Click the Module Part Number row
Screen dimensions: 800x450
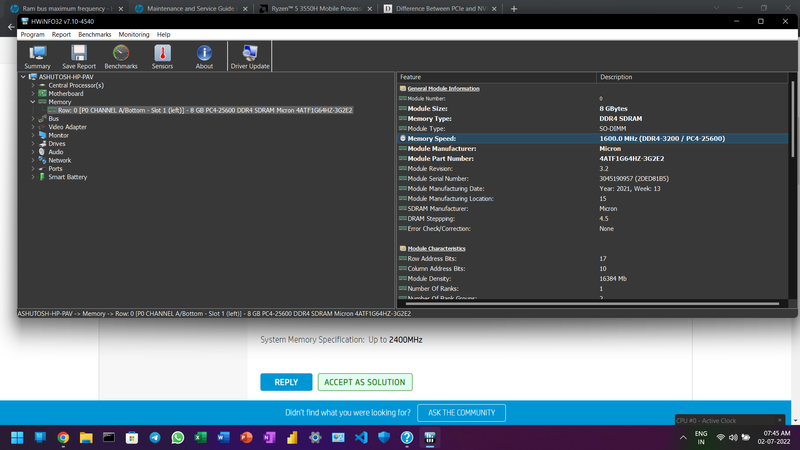click(x=593, y=159)
